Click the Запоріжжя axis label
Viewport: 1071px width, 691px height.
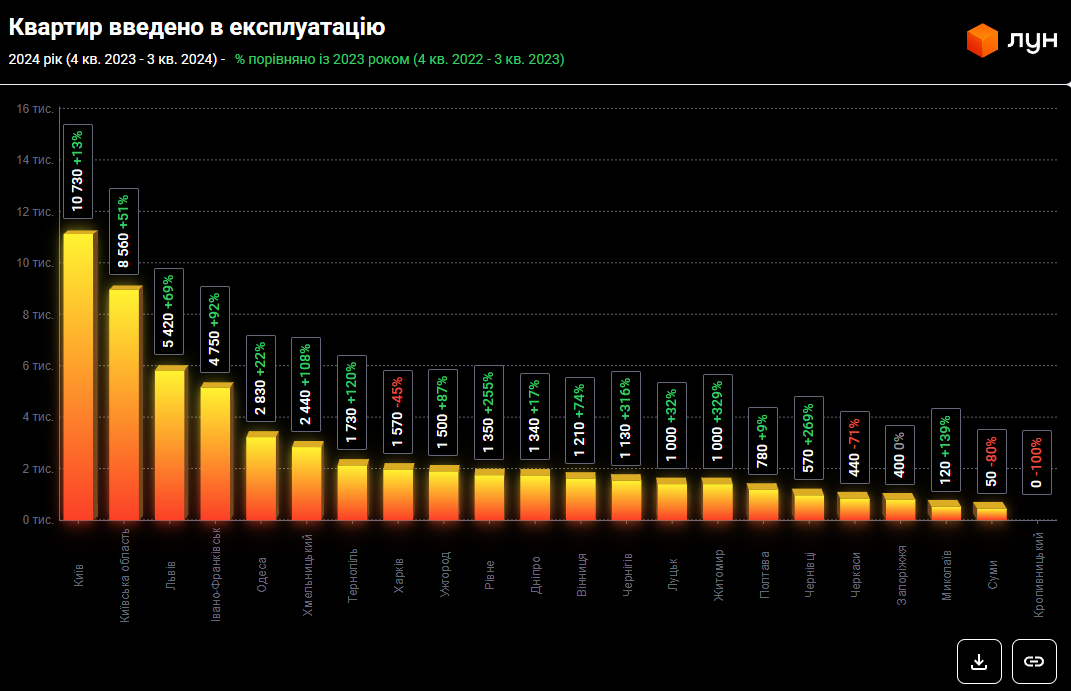tap(902, 571)
